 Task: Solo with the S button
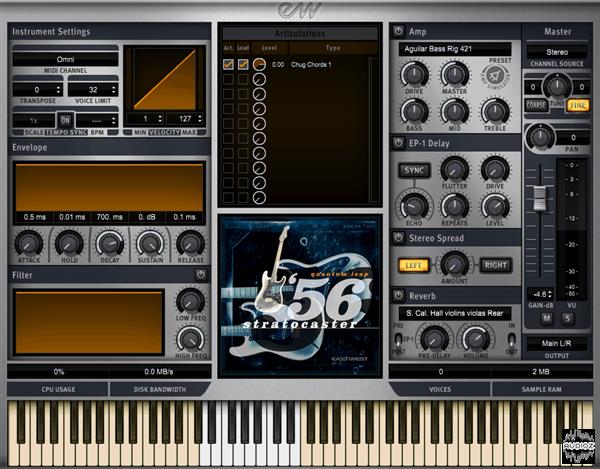[567, 318]
